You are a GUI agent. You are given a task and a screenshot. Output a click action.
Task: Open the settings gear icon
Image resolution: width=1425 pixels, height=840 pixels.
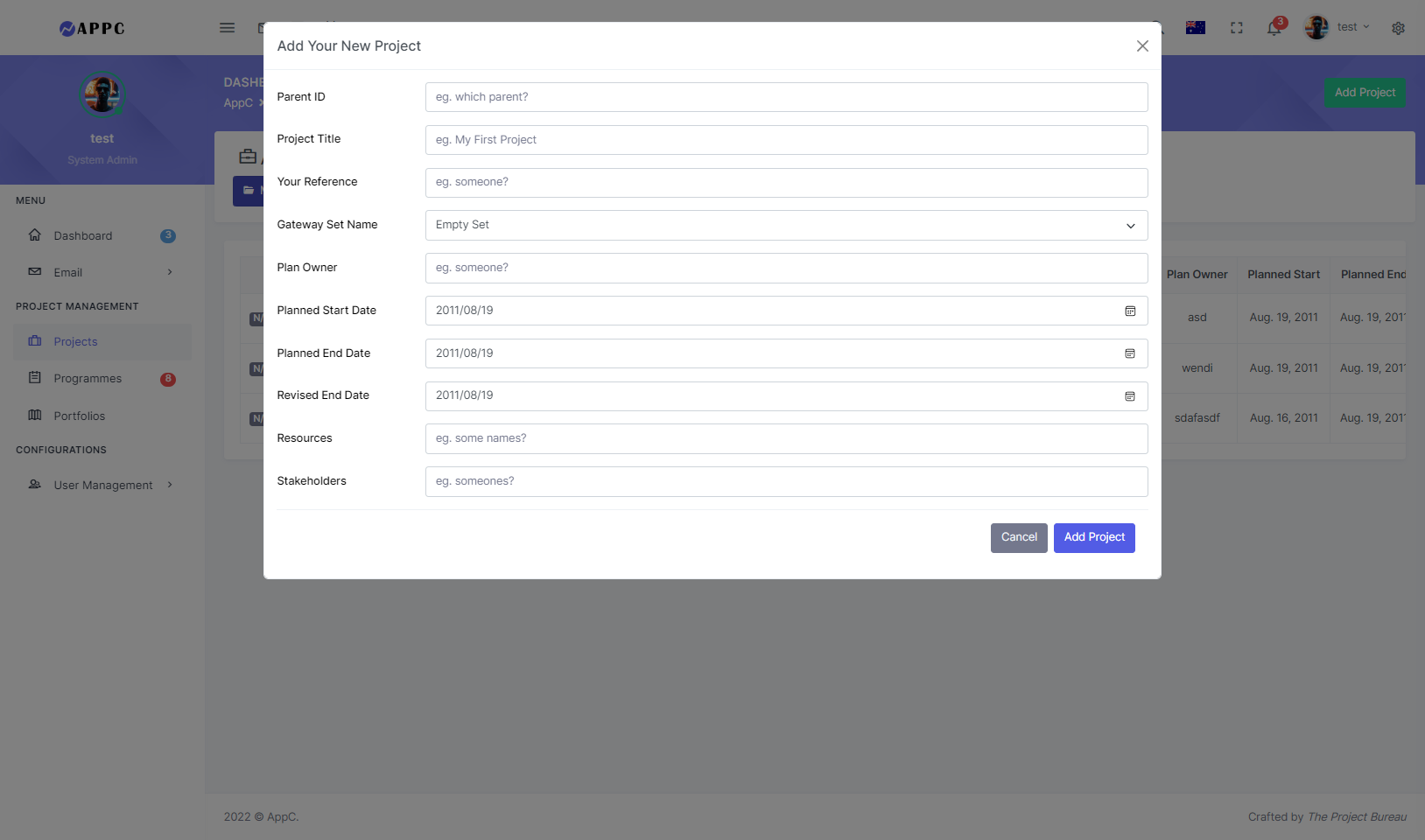(1398, 28)
